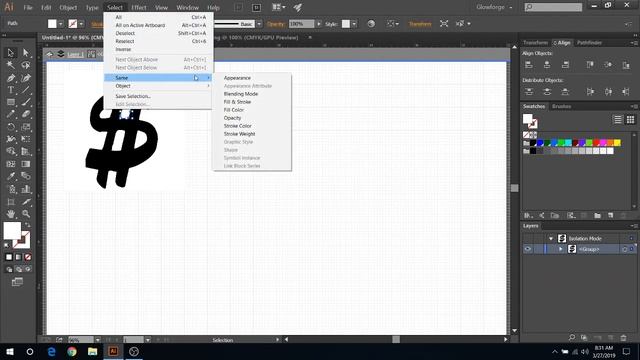Image resolution: width=640 pixels, height=360 pixels.
Task: Show swatches in thumbnail grid view
Action: click(x=631, y=119)
